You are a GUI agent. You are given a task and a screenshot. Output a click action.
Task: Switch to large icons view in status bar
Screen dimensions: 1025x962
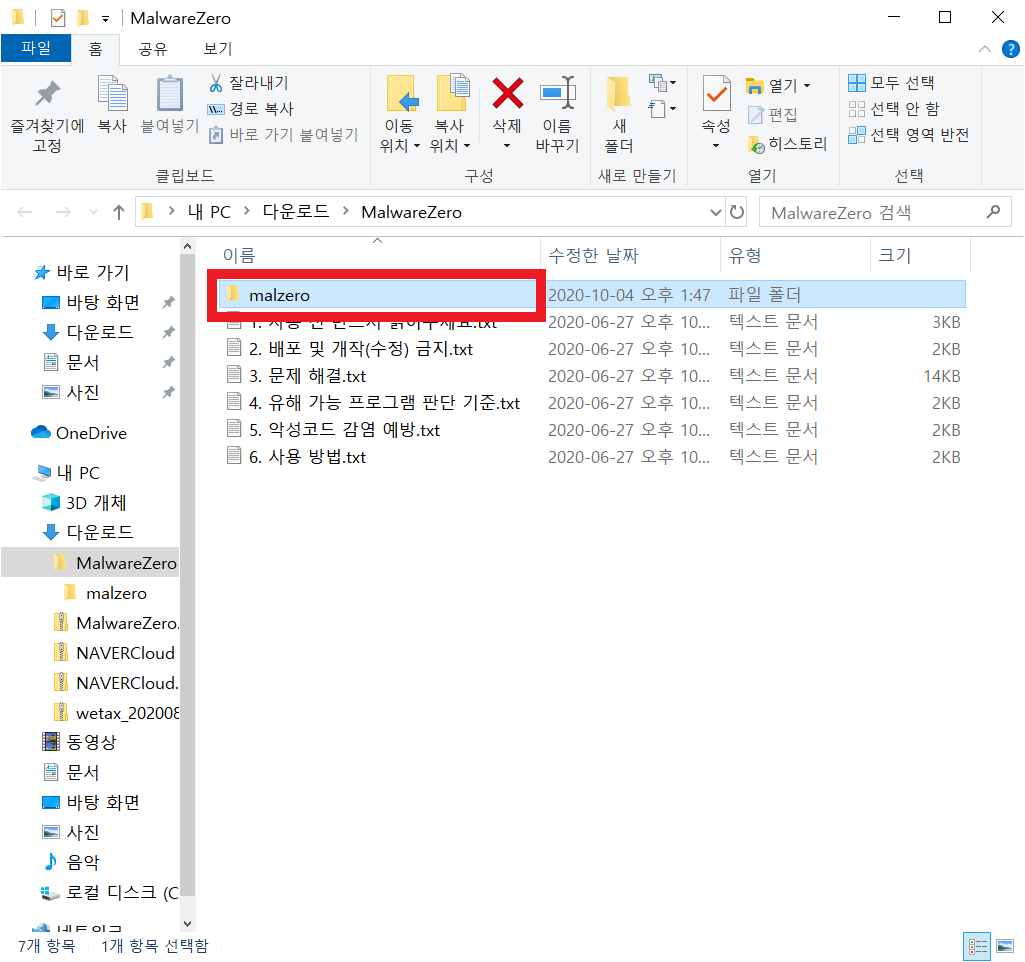(1005, 946)
